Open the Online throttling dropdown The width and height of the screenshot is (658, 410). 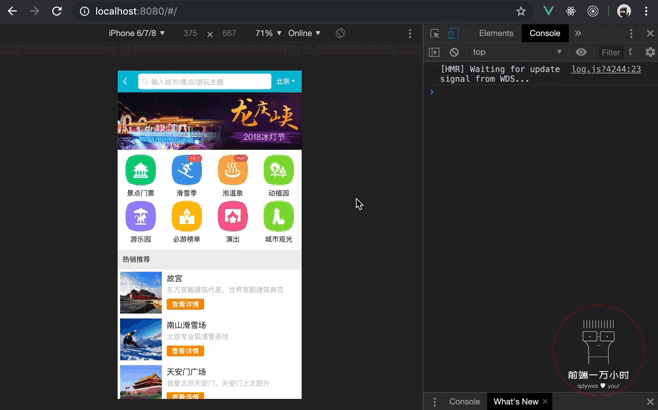point(304,33)
